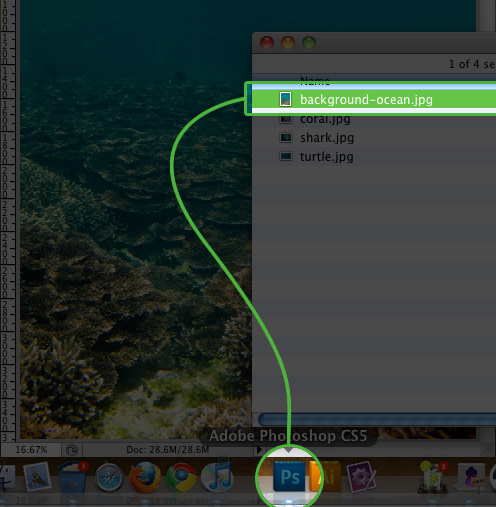Open Google Chrome from the dock
Image resolution: width=496 pixels, height=507 pixels.
[x=181, y=477]
